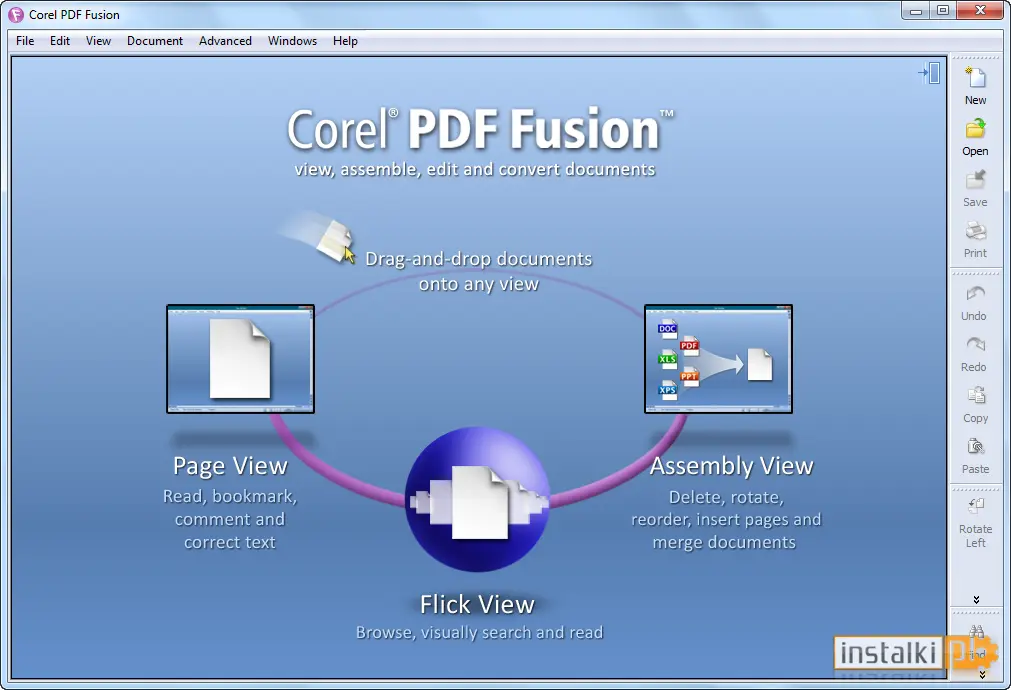Open the File menu
The width and height of the screenshot is (1011, 690).
pos(25,41)
